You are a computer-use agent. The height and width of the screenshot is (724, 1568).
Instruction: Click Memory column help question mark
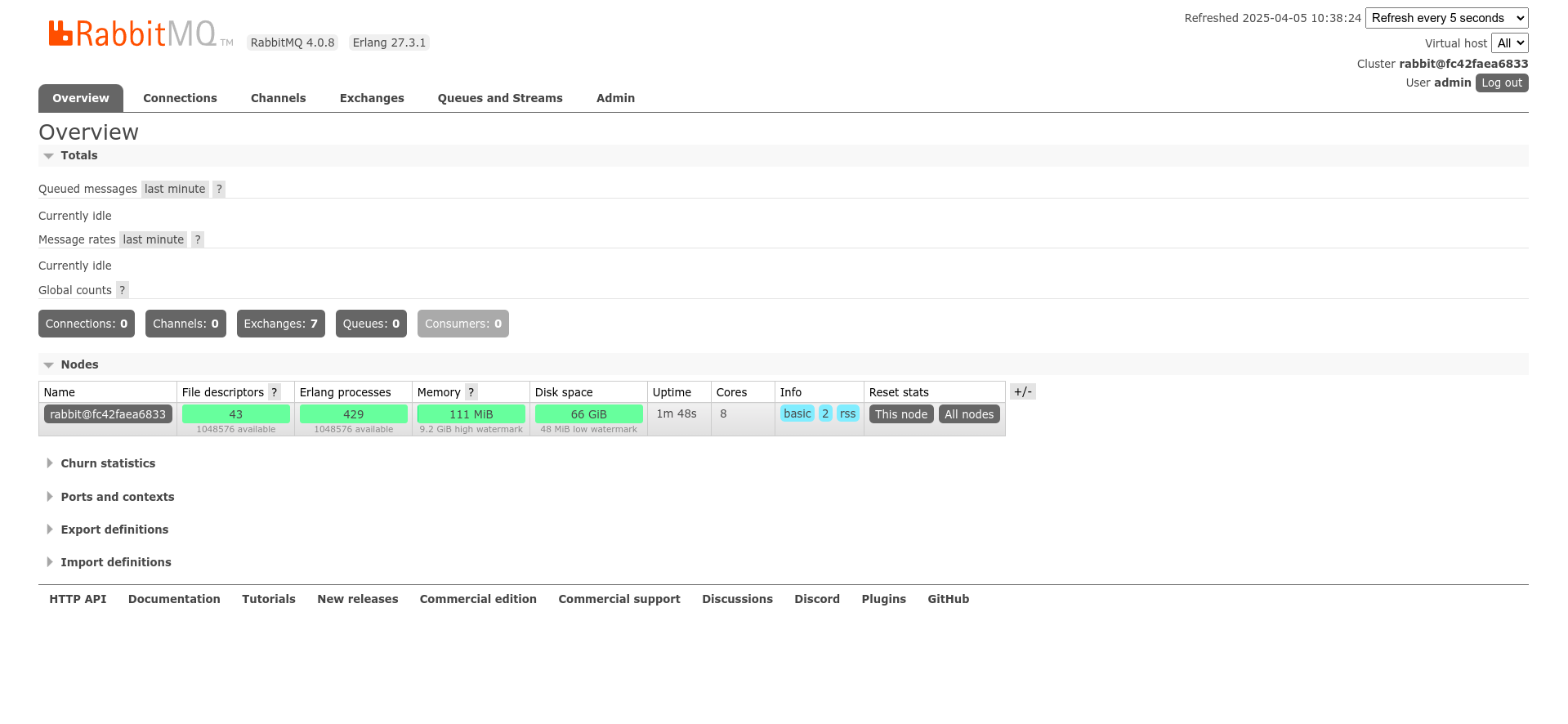point(471,393)
